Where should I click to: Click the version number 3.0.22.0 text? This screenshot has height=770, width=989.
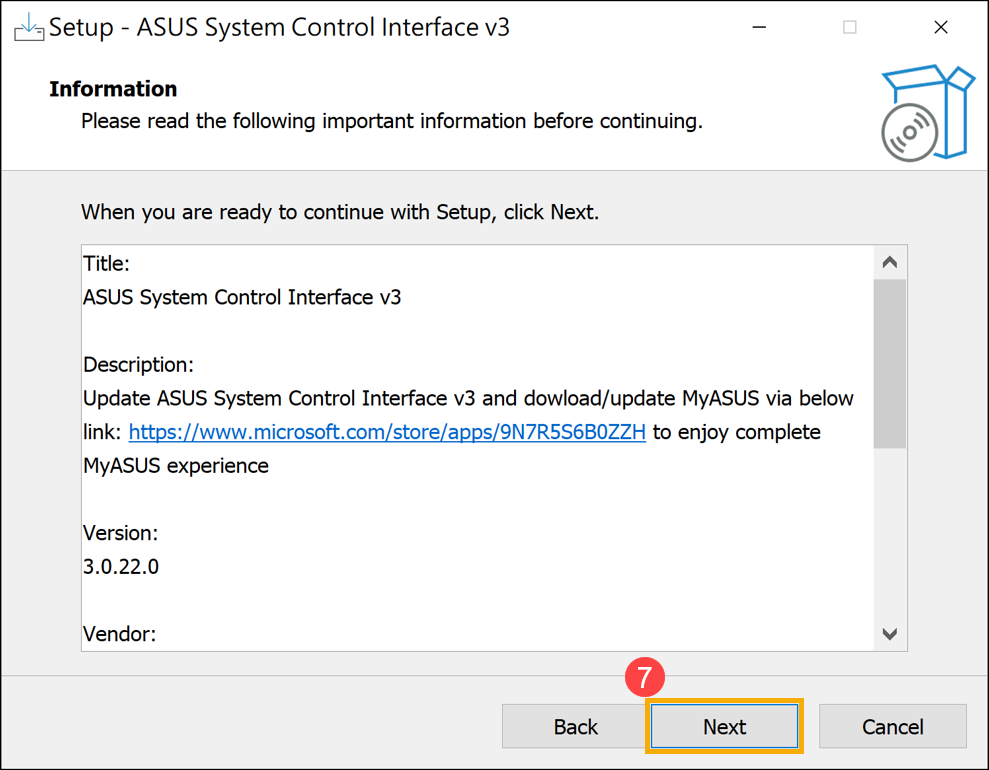(x=121, y=566)
